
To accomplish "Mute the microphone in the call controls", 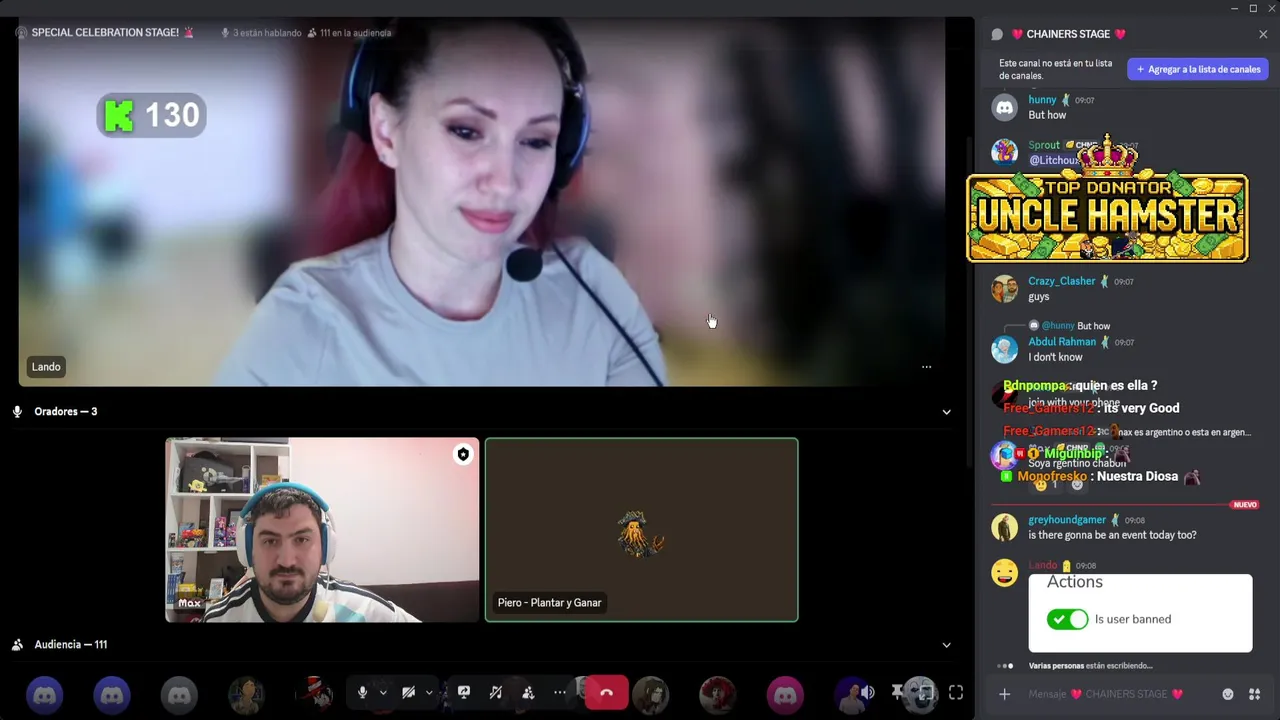I will 362,692.
